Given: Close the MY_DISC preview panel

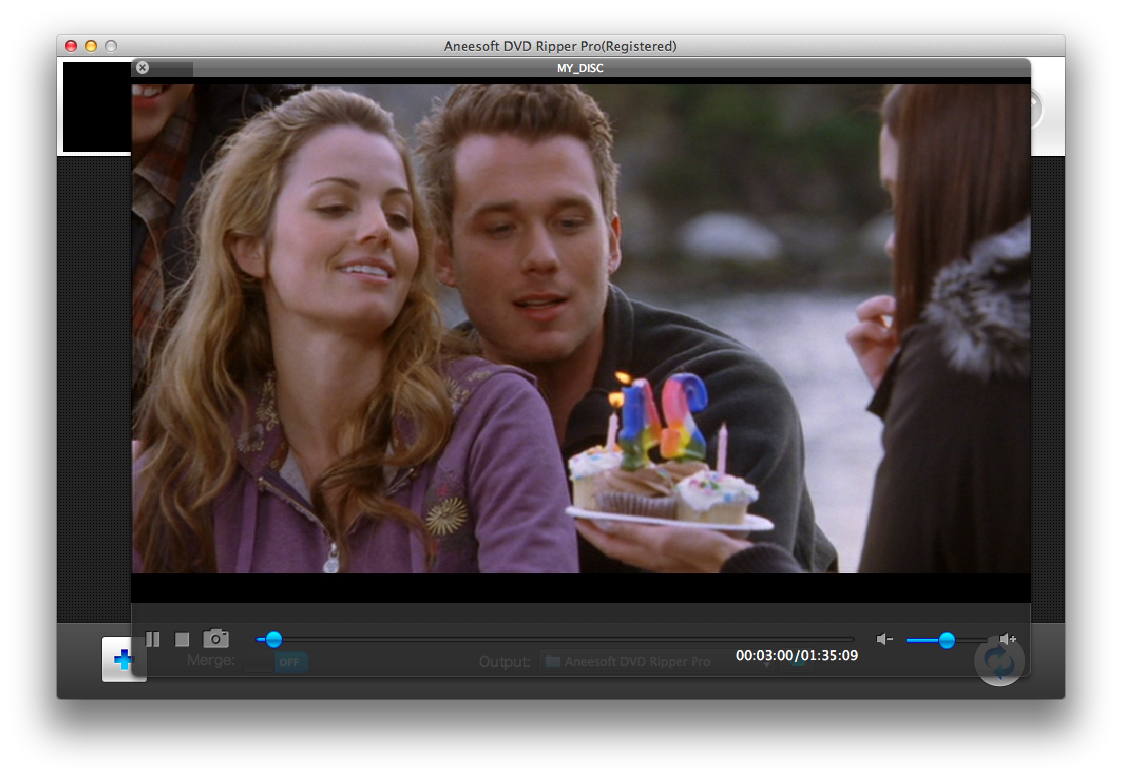Looking at the screenshot, I should pyautogui.click(x=142, y=67).
